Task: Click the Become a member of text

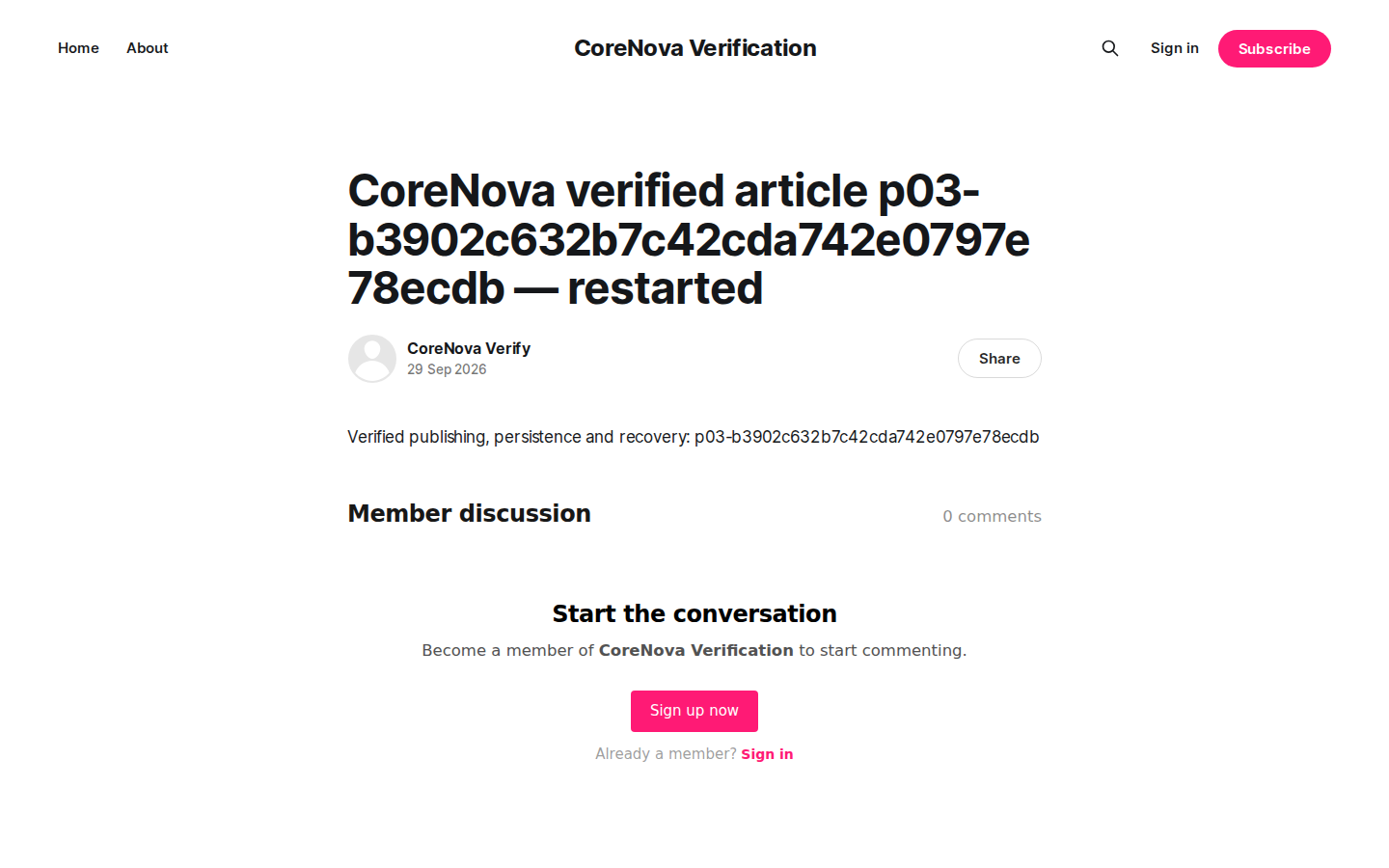Action: [508, 650]
